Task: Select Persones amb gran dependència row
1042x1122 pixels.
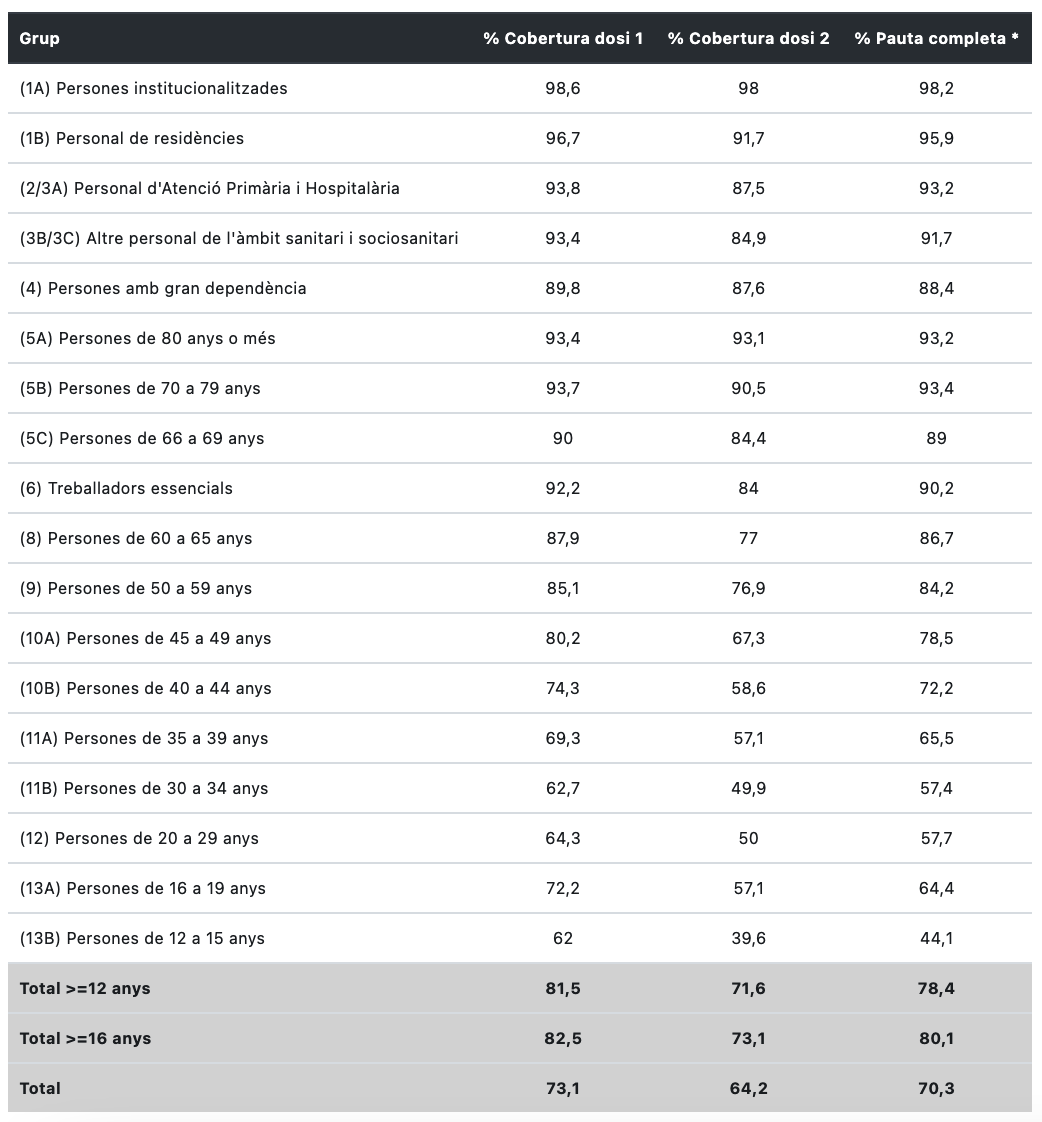Action: 520,288
